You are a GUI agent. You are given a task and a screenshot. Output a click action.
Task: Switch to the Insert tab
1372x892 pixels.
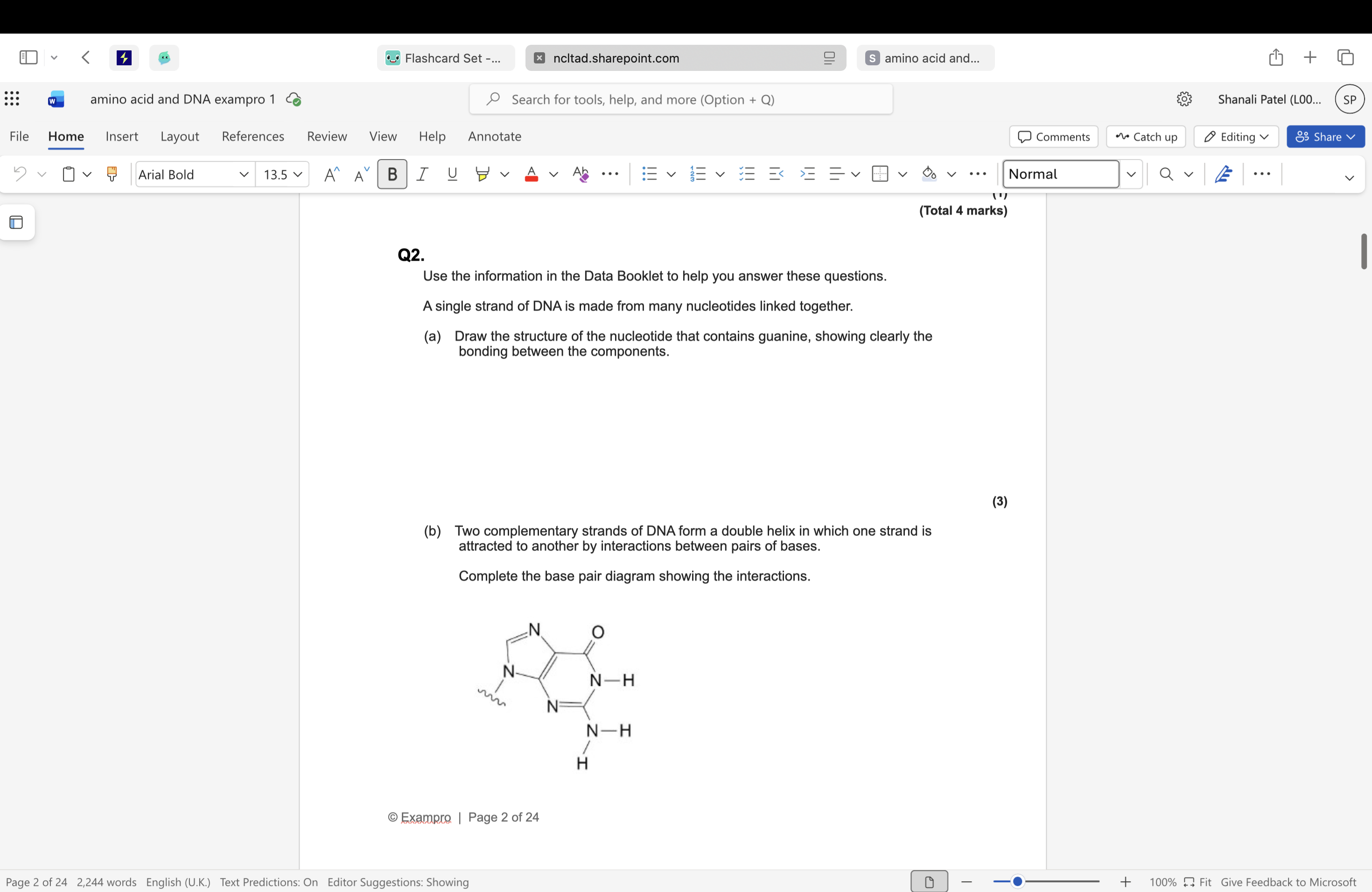pyautogui.click(x=122, y=136)
